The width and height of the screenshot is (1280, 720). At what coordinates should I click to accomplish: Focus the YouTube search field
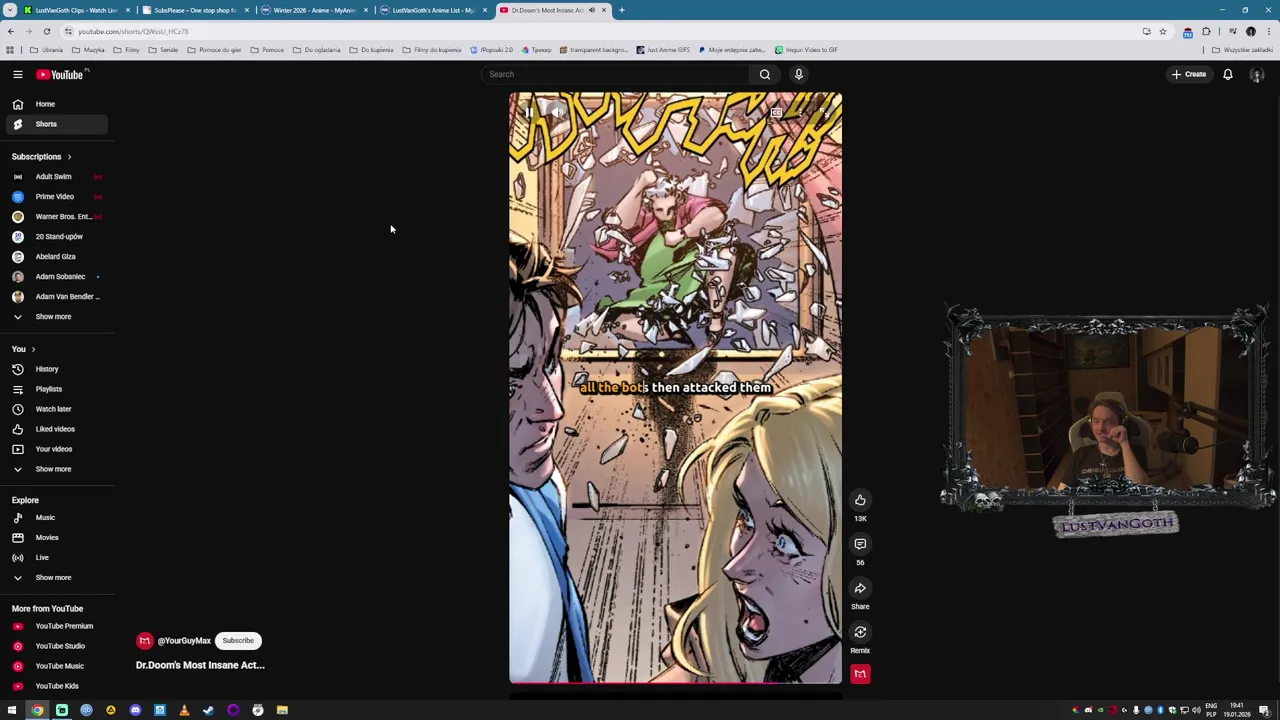click(x=615, y=74)
